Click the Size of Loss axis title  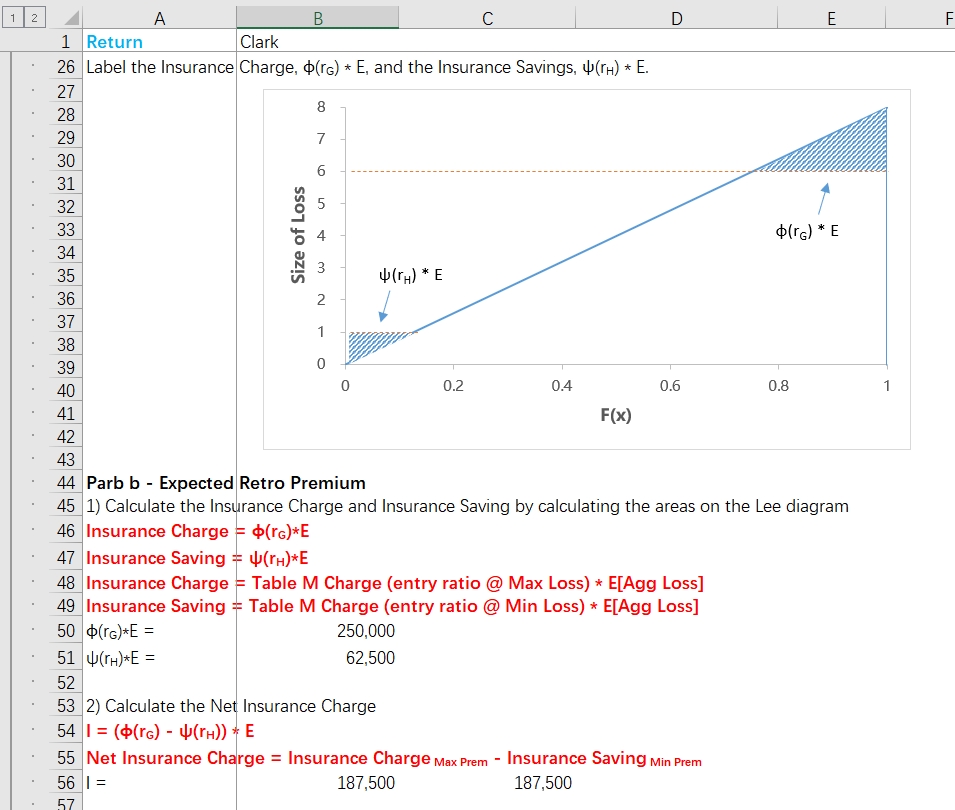click(x=298, y=235)
